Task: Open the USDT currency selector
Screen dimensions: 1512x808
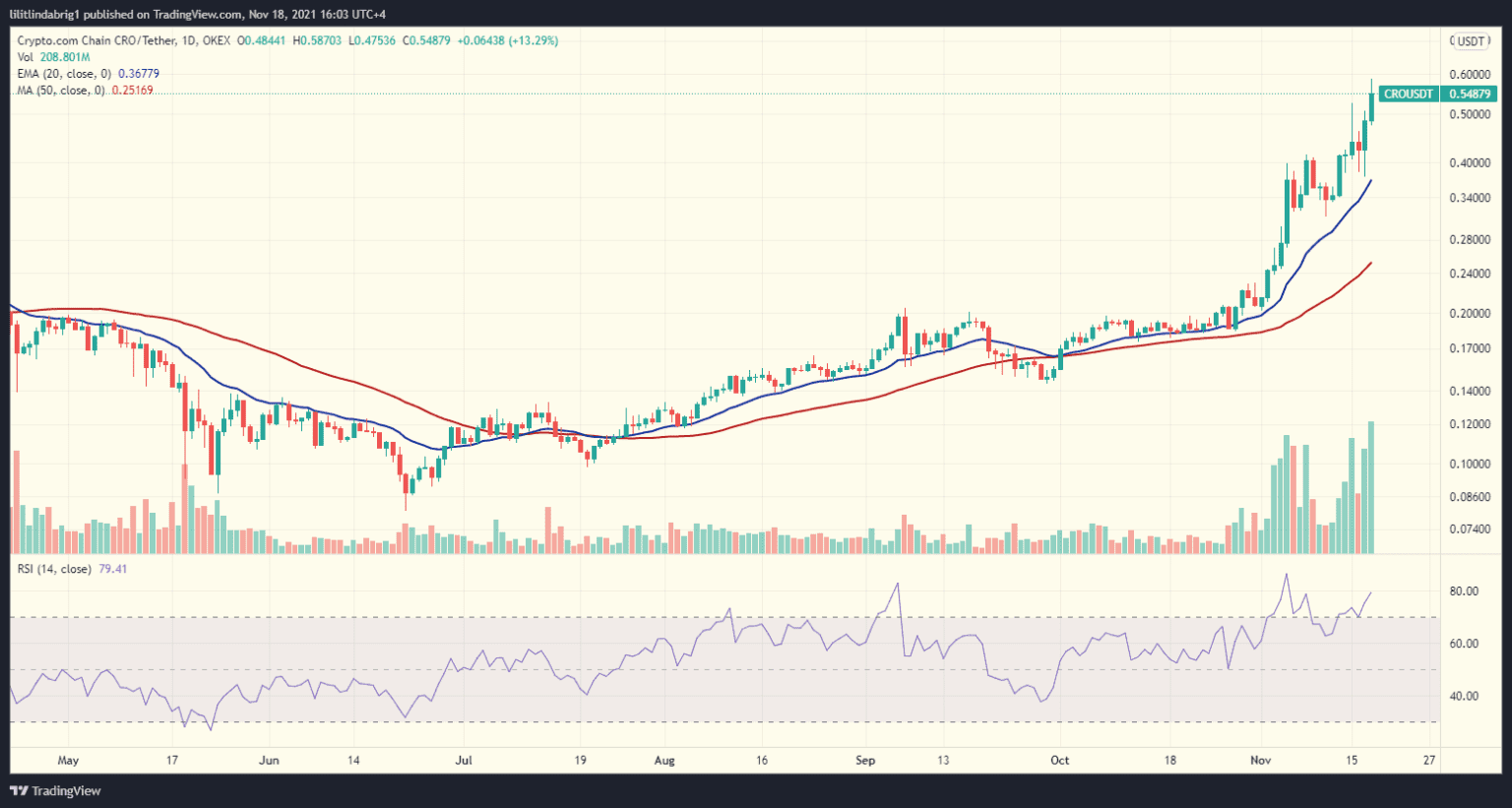Action: tap(1471, 41)
